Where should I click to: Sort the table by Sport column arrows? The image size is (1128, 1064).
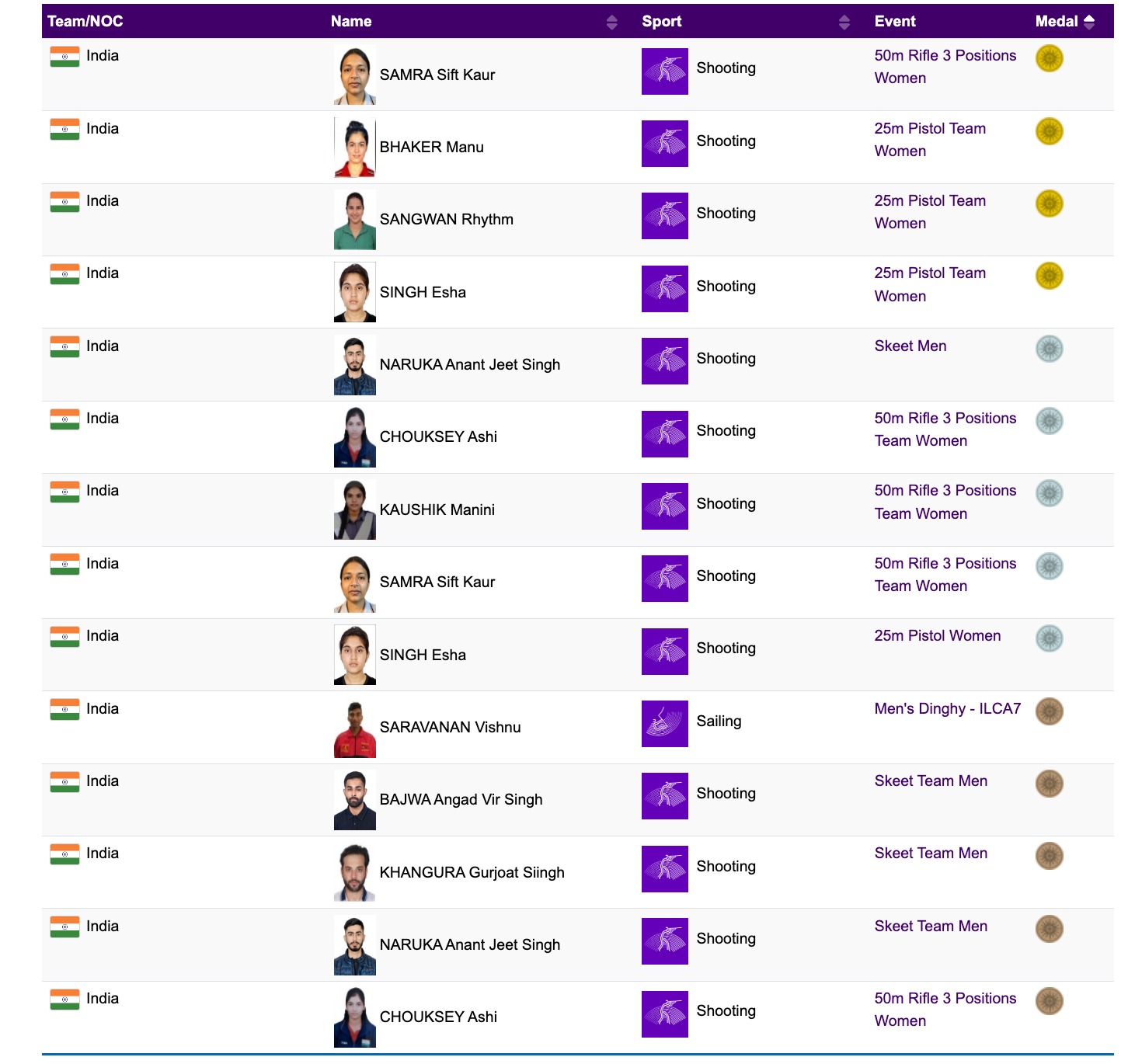click(844, 22)
